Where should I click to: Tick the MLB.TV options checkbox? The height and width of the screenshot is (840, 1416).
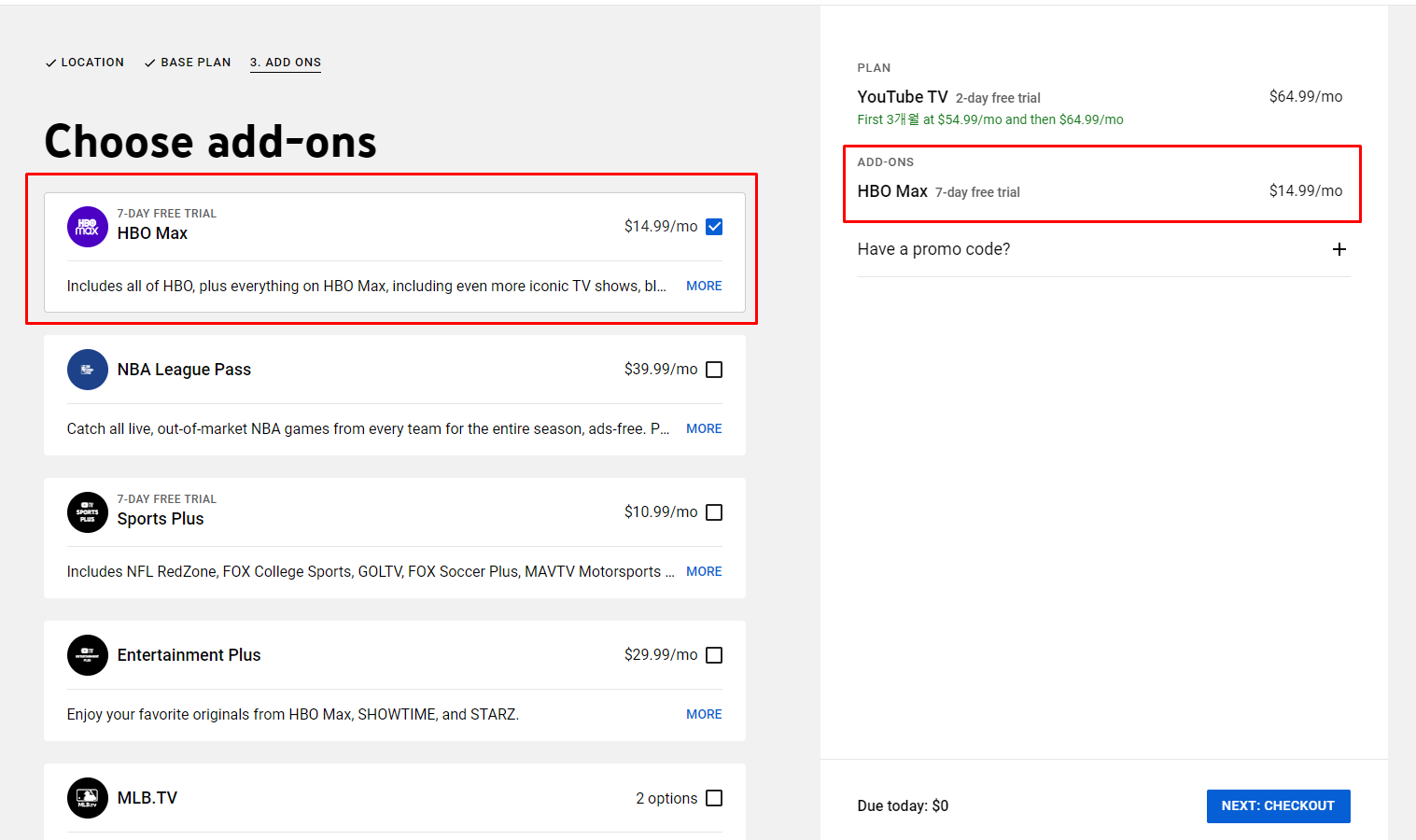tap(714, 798)
